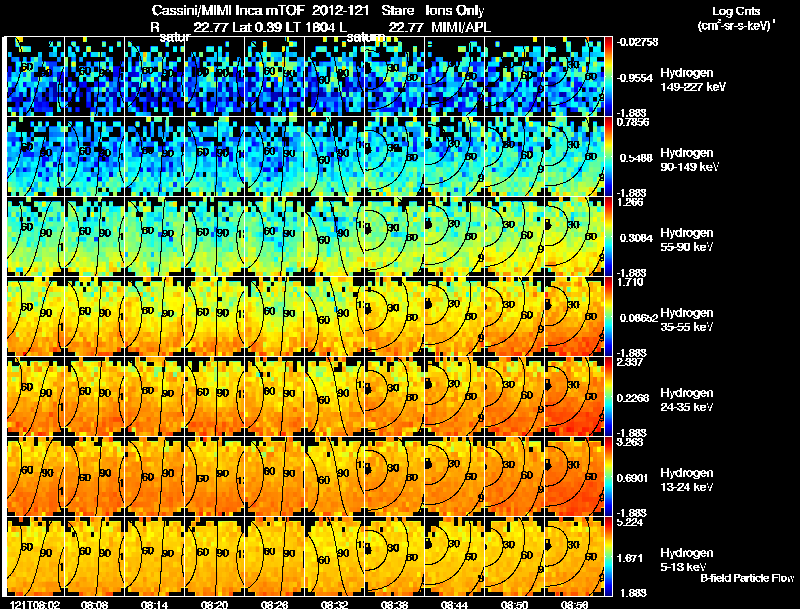Select the 35-55 keV image in the 08:56 column

point(574,317)
